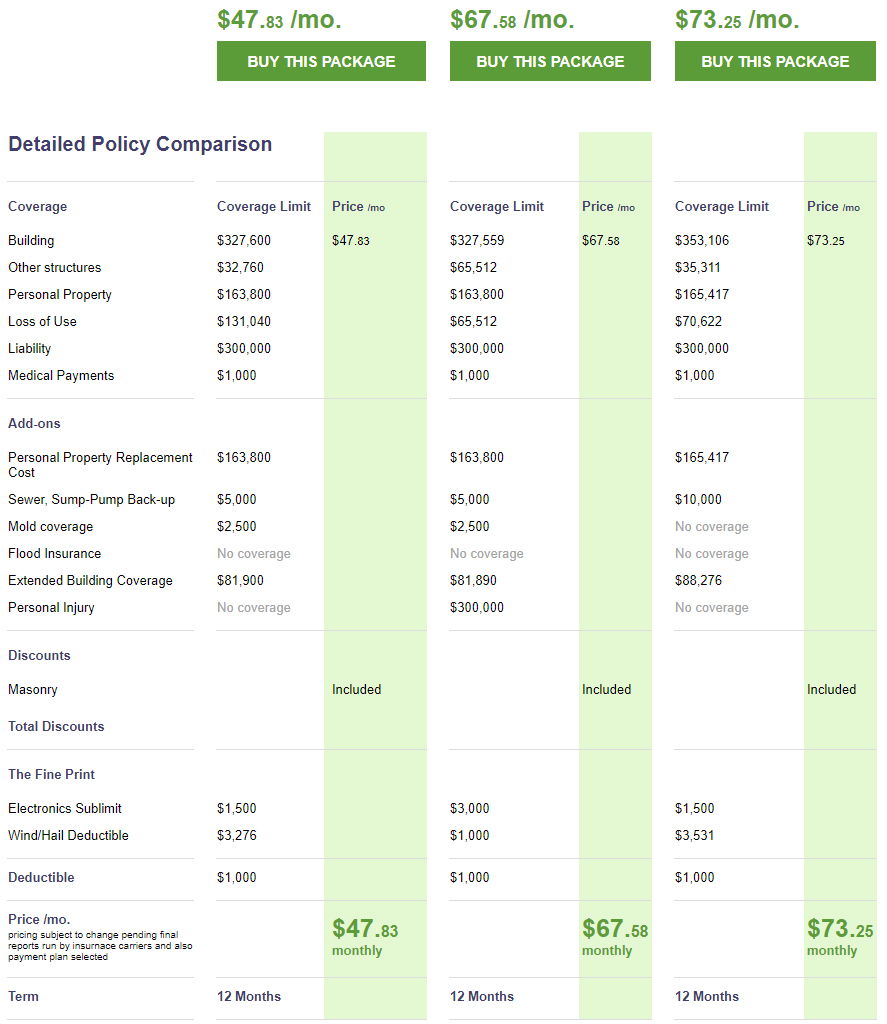Select the Electronics Sublimit row label

tap(65, 809)
